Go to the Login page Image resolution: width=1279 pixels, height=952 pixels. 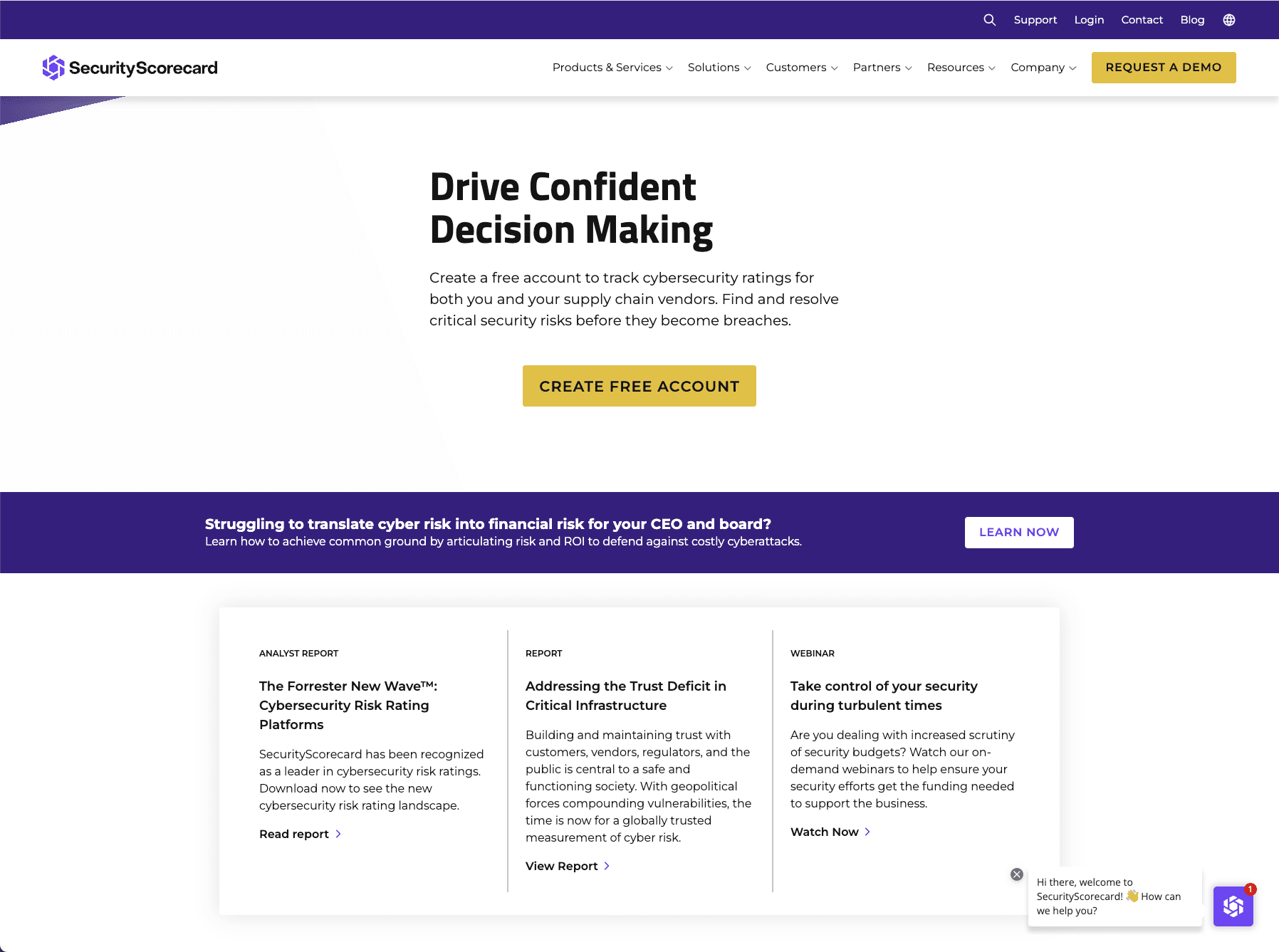[x=1089, y=20]
